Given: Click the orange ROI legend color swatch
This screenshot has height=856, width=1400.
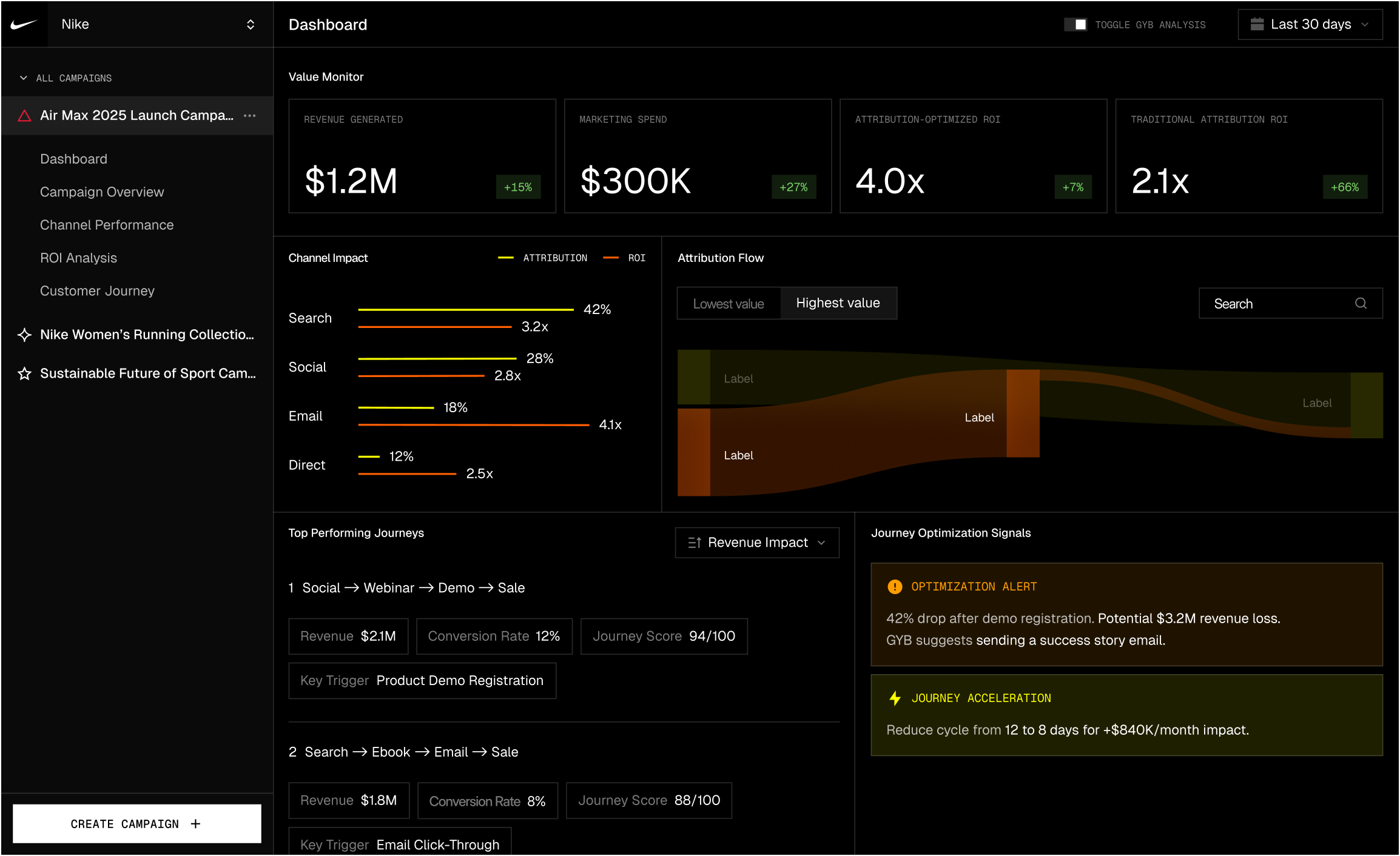Looking at the screenshot, I should pyautogui.click(x=610, y=258).
